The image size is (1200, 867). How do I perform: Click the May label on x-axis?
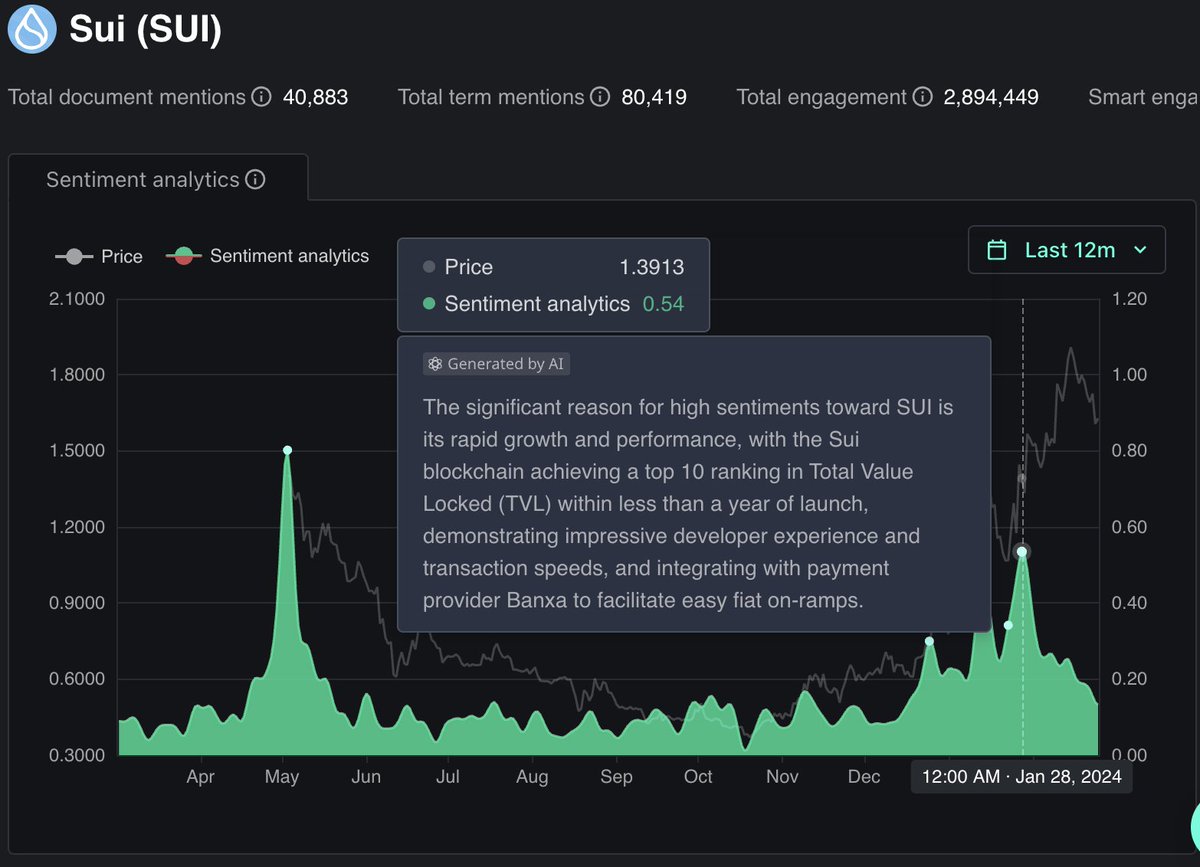pos(283,777)
